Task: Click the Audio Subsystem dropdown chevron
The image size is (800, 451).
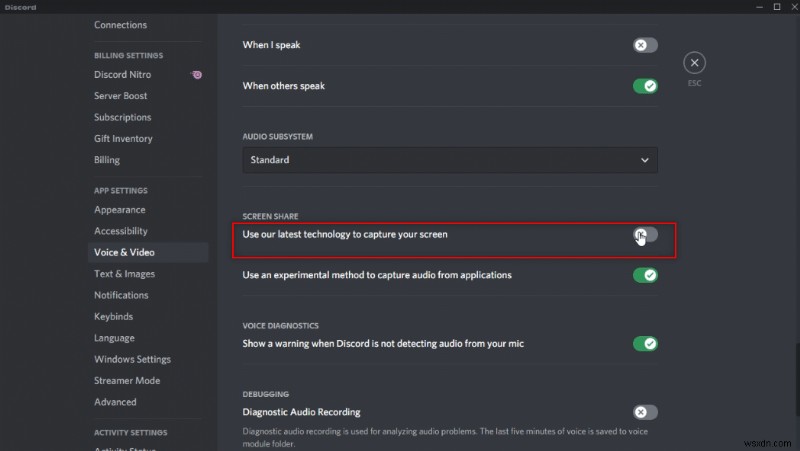Action: pos(645,160)
